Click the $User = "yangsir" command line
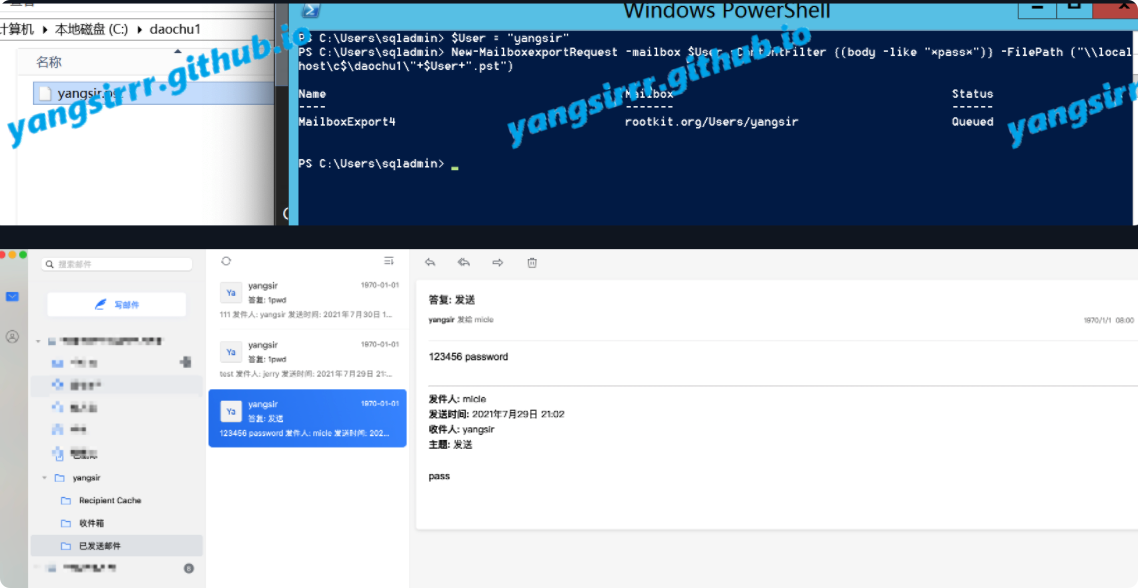Image resolution: width=1138 pixels, height=588 pixels. (x=434, y=37)
